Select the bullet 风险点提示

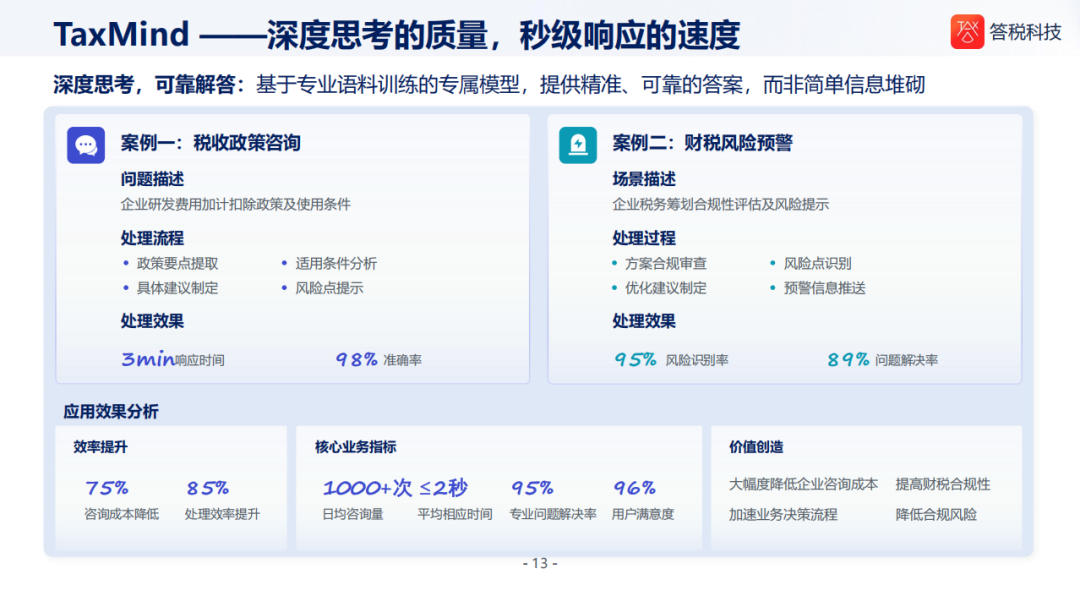329,288
